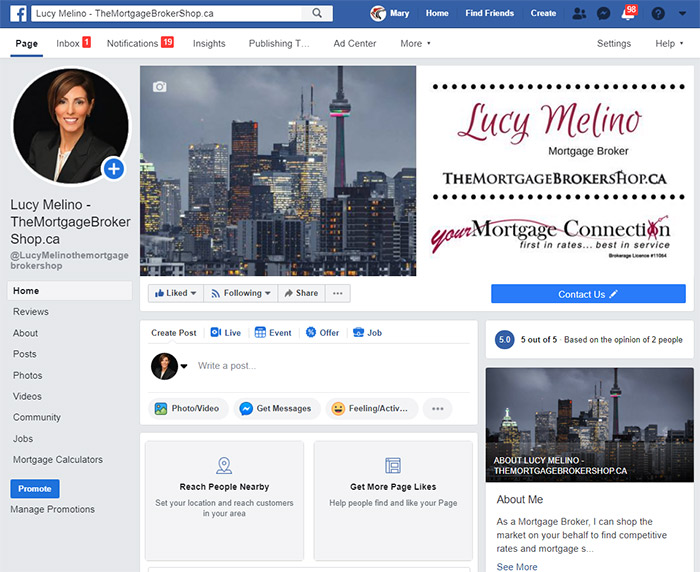Click the page profile picture

(71, 126)
